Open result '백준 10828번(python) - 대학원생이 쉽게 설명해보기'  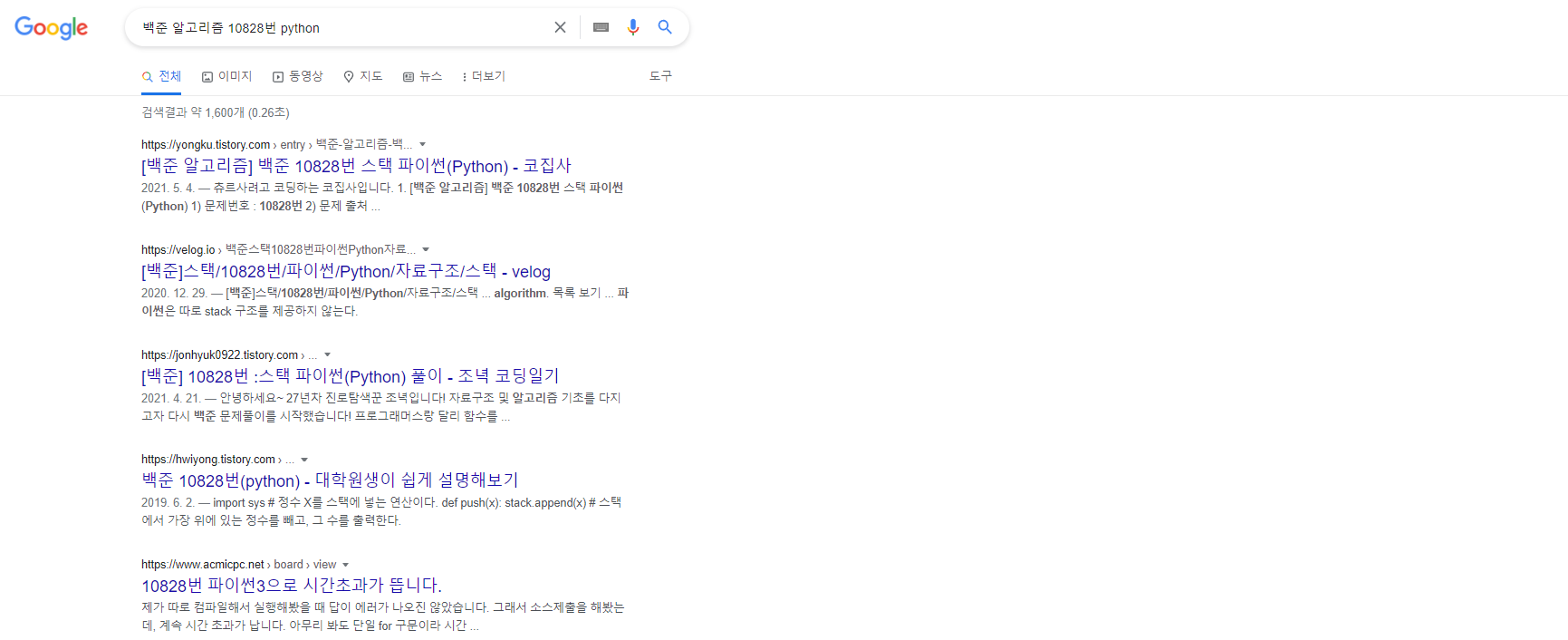pyautogui.click(x=330, y=480)
